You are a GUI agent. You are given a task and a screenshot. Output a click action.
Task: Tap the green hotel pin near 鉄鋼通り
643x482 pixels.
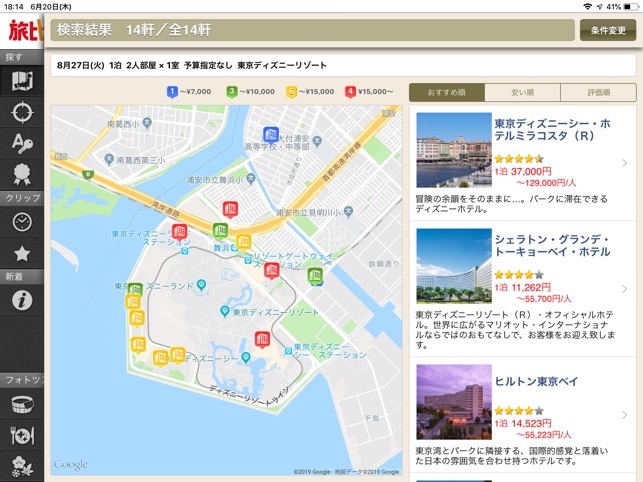(x=315, y=276)
